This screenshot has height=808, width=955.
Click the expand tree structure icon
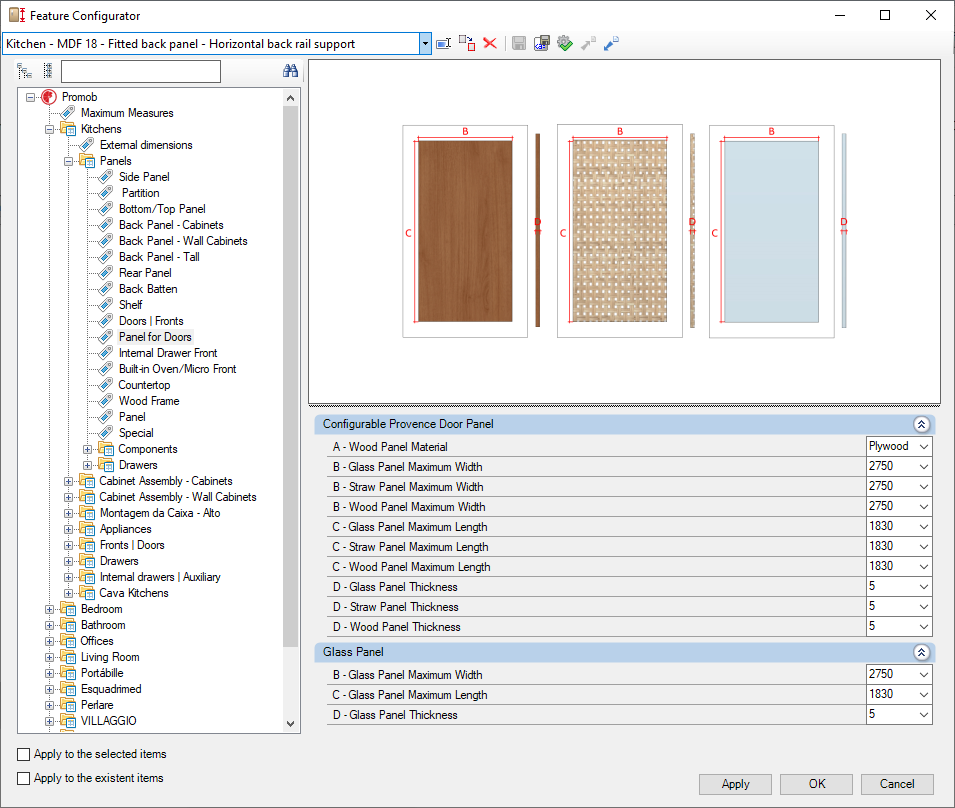pyautogui.click(x=24, y=71)
